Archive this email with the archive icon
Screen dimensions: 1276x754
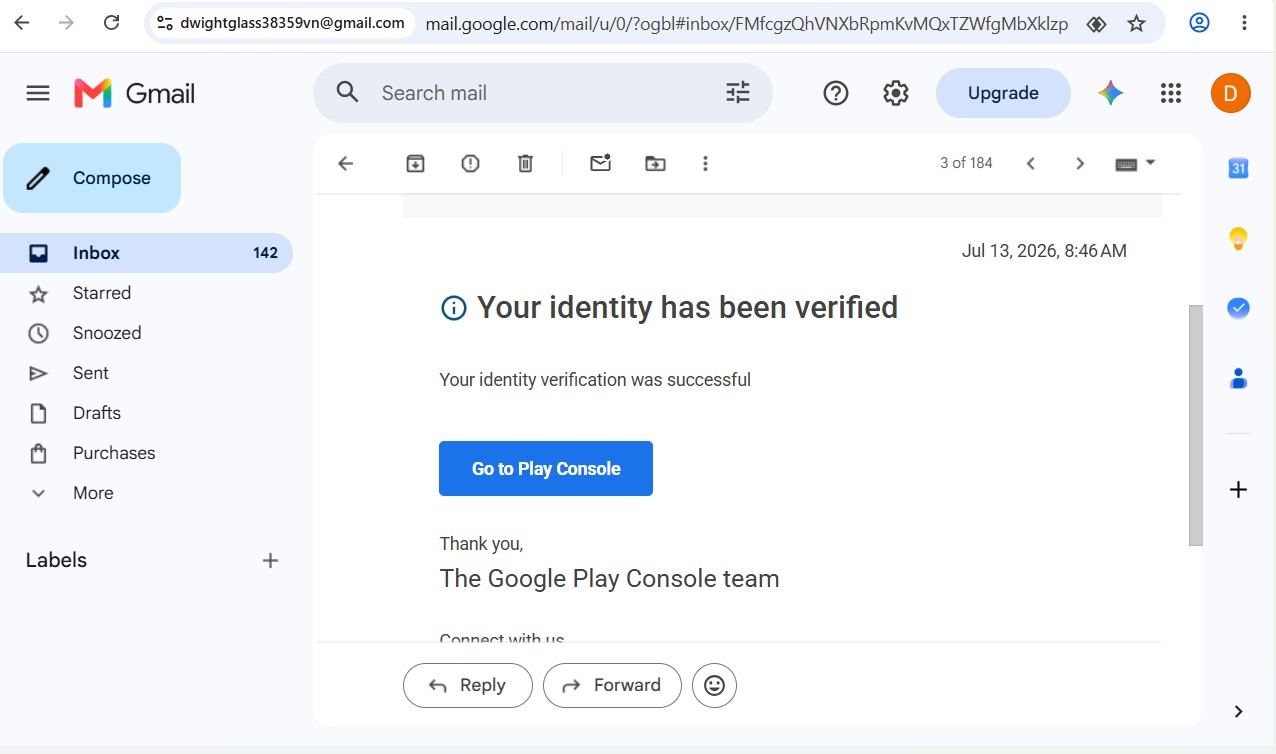[x=415, y=164]
